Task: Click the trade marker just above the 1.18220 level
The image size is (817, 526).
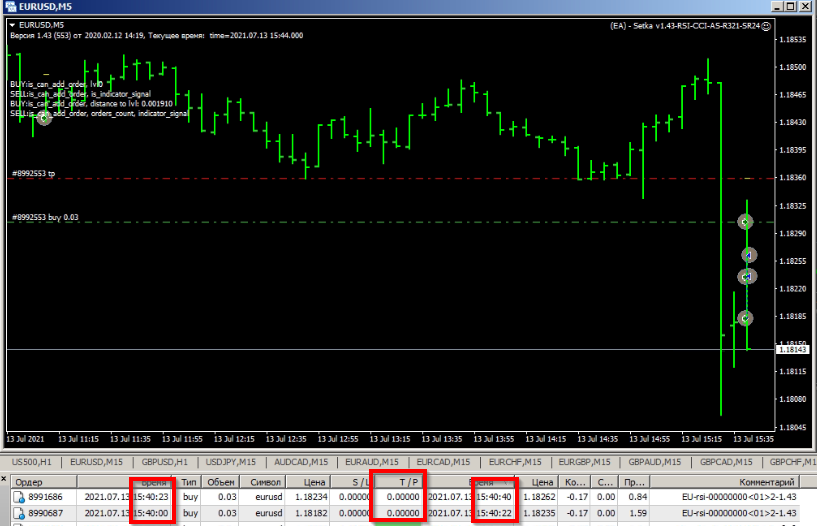Action: pyautogui.click(x=747, y=277)
